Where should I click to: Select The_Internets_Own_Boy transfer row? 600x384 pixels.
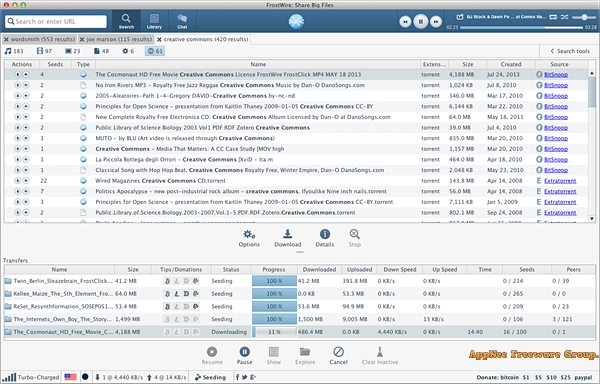coord(300,319)
